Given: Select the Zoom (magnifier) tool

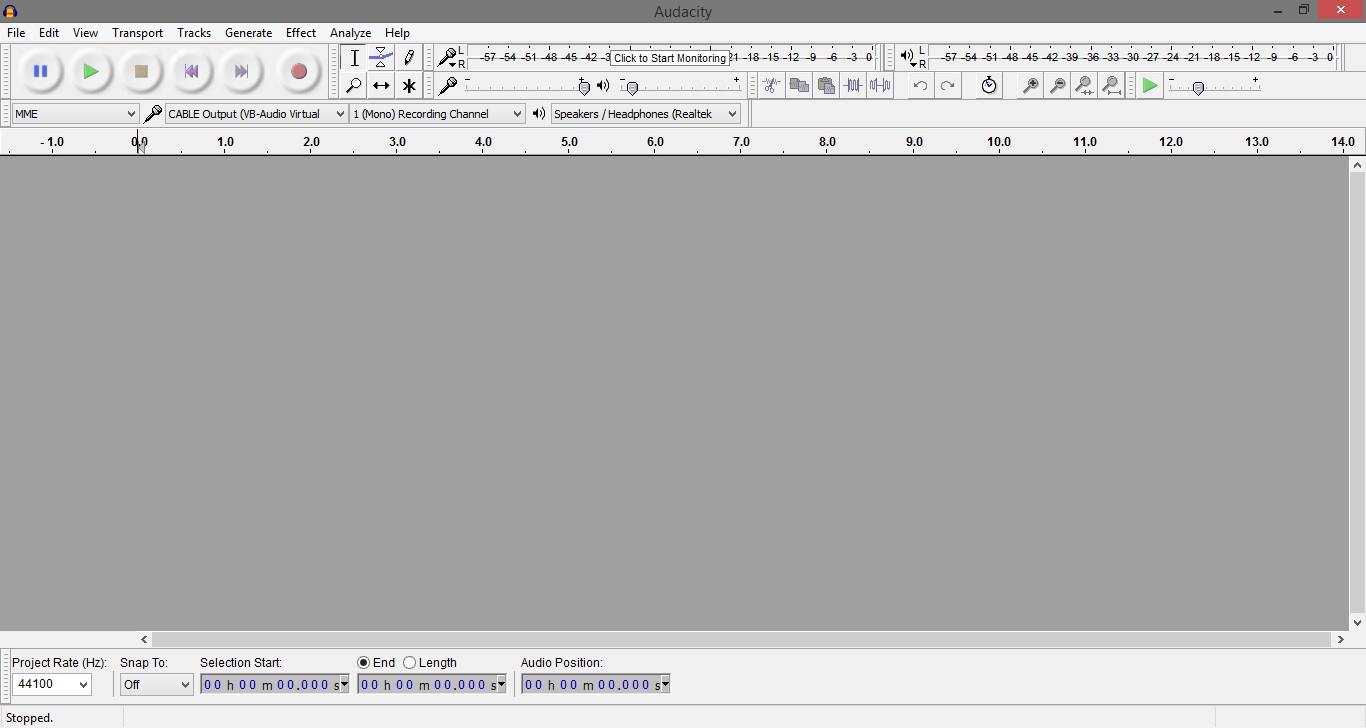Looking at the screenshot, I should click(x=354, y=86).
